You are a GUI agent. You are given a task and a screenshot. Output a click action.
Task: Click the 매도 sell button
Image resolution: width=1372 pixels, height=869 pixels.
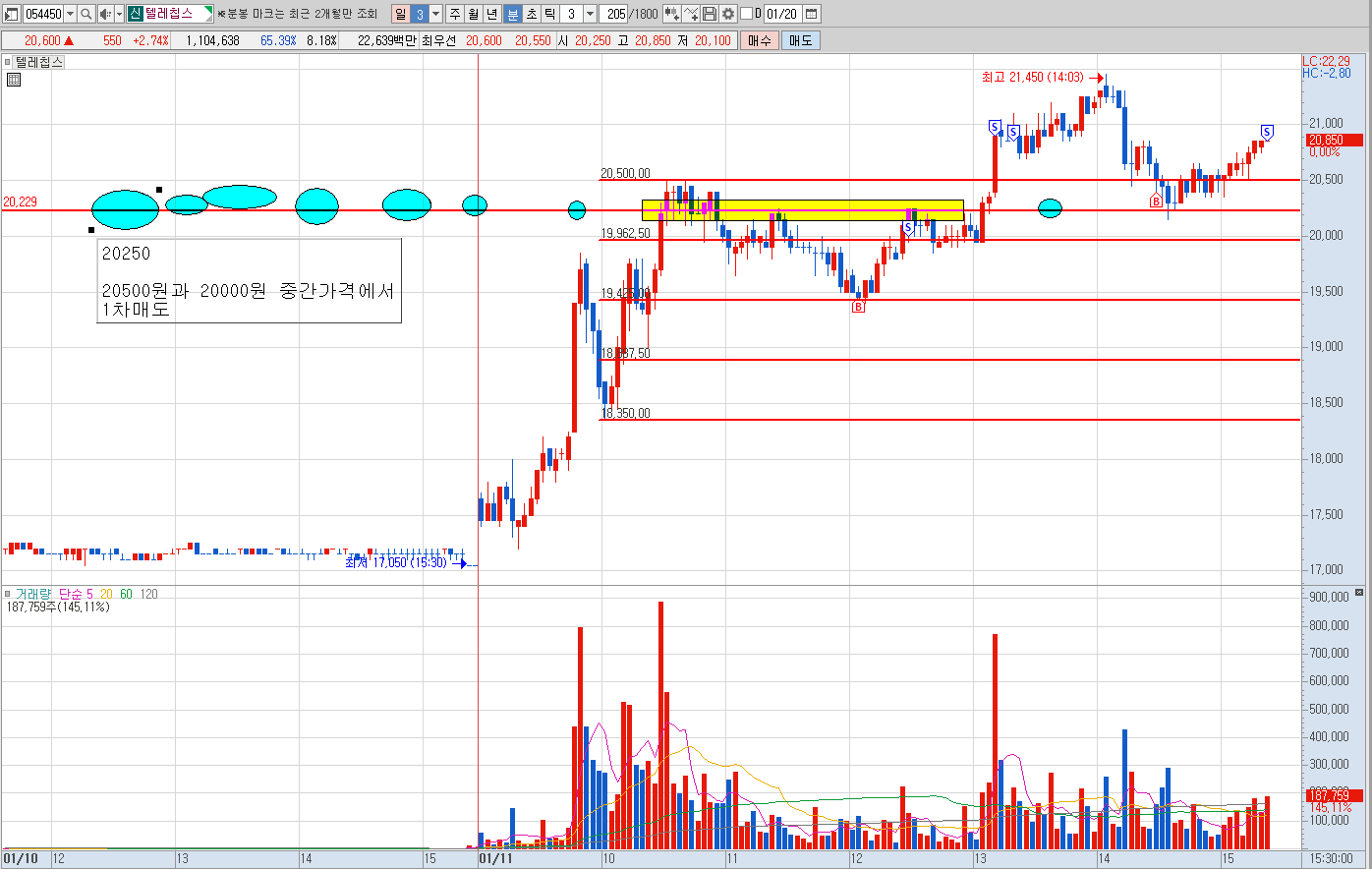801,40
